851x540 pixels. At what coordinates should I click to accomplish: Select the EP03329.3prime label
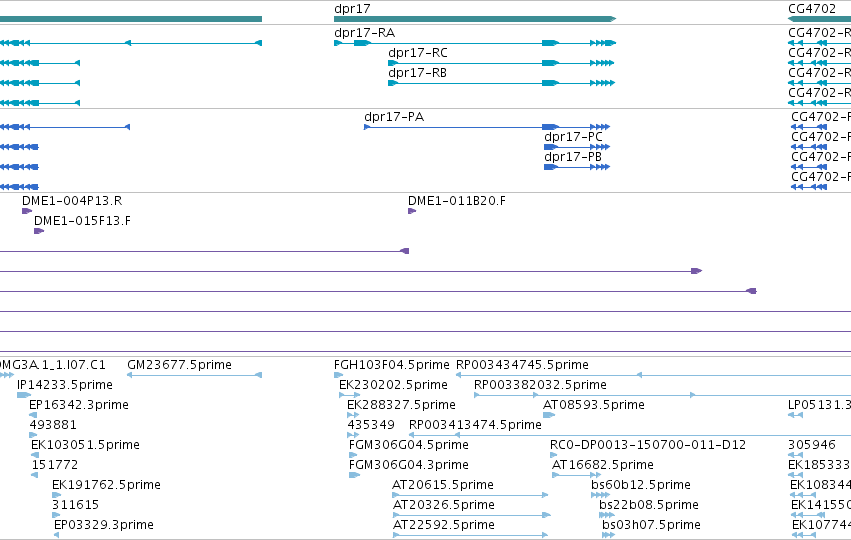click(x=104, y=525)
